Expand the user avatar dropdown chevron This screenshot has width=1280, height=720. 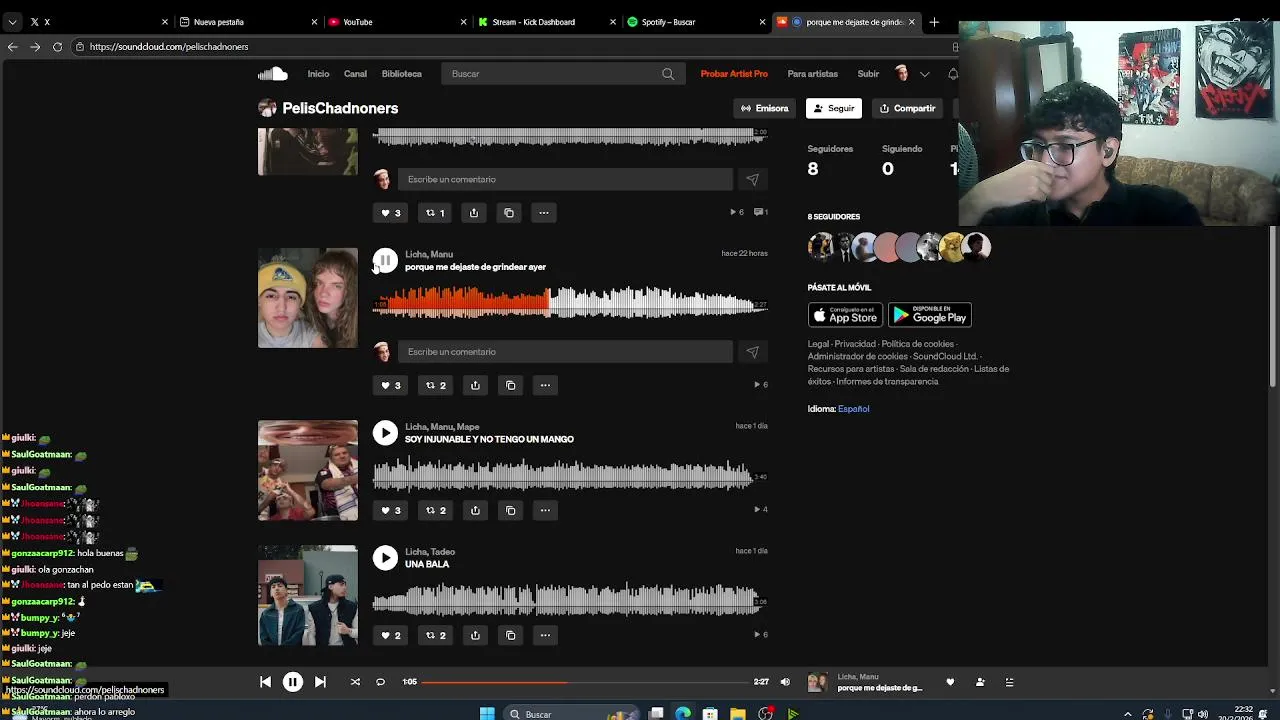pos(924,74)
